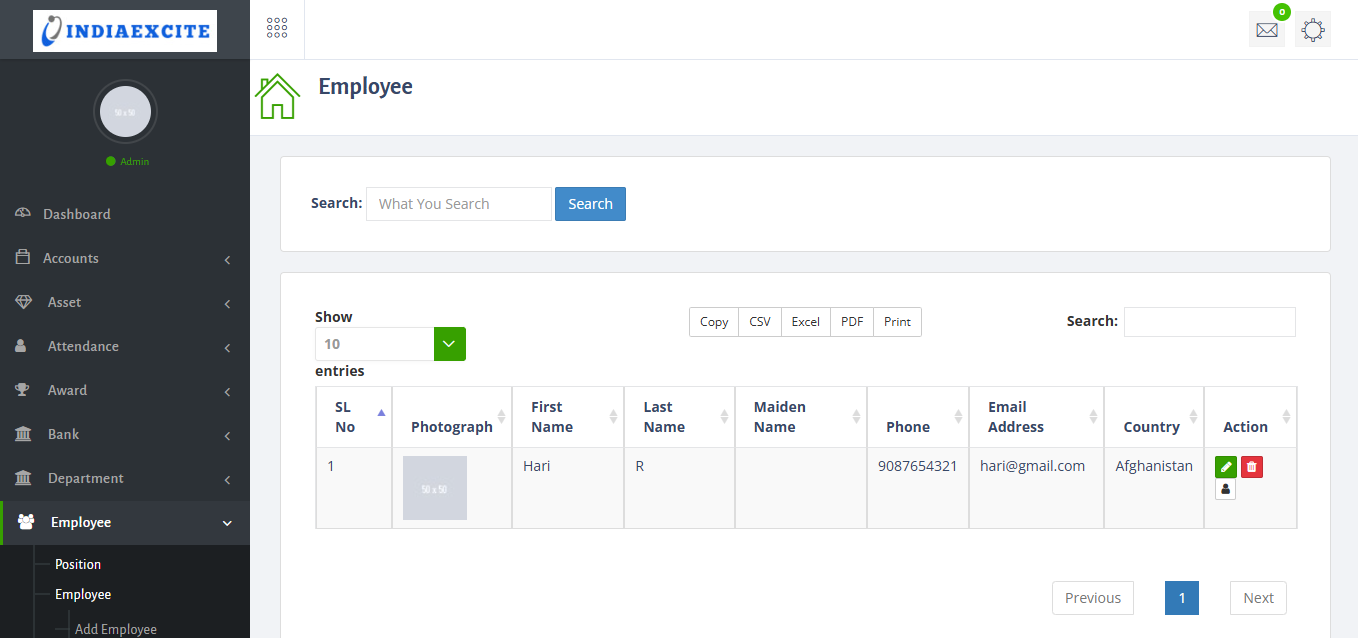Click the Excel export button

pyautogui.click(x=805, y=322)
